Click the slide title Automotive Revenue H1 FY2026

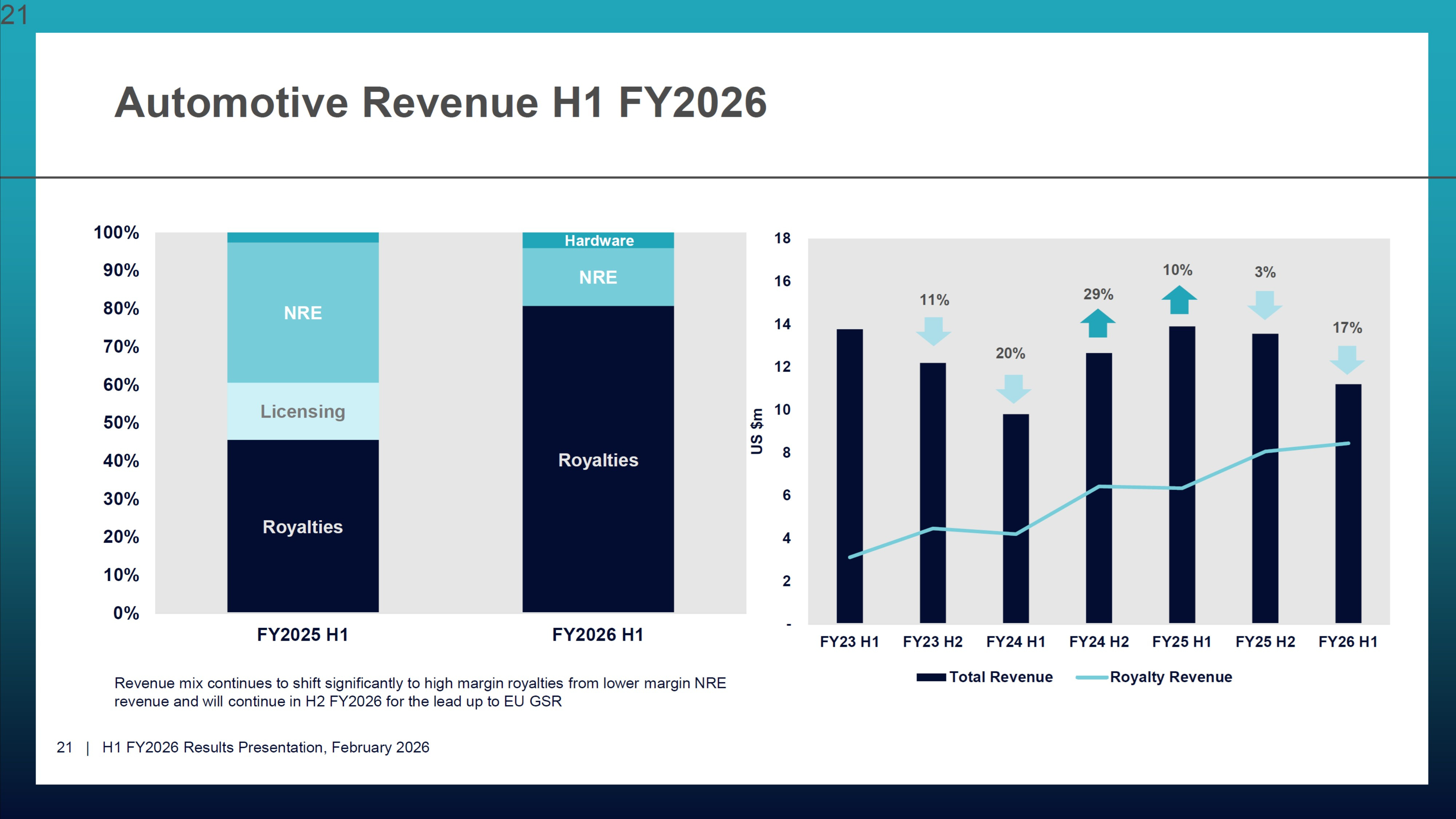coord(440,102)
